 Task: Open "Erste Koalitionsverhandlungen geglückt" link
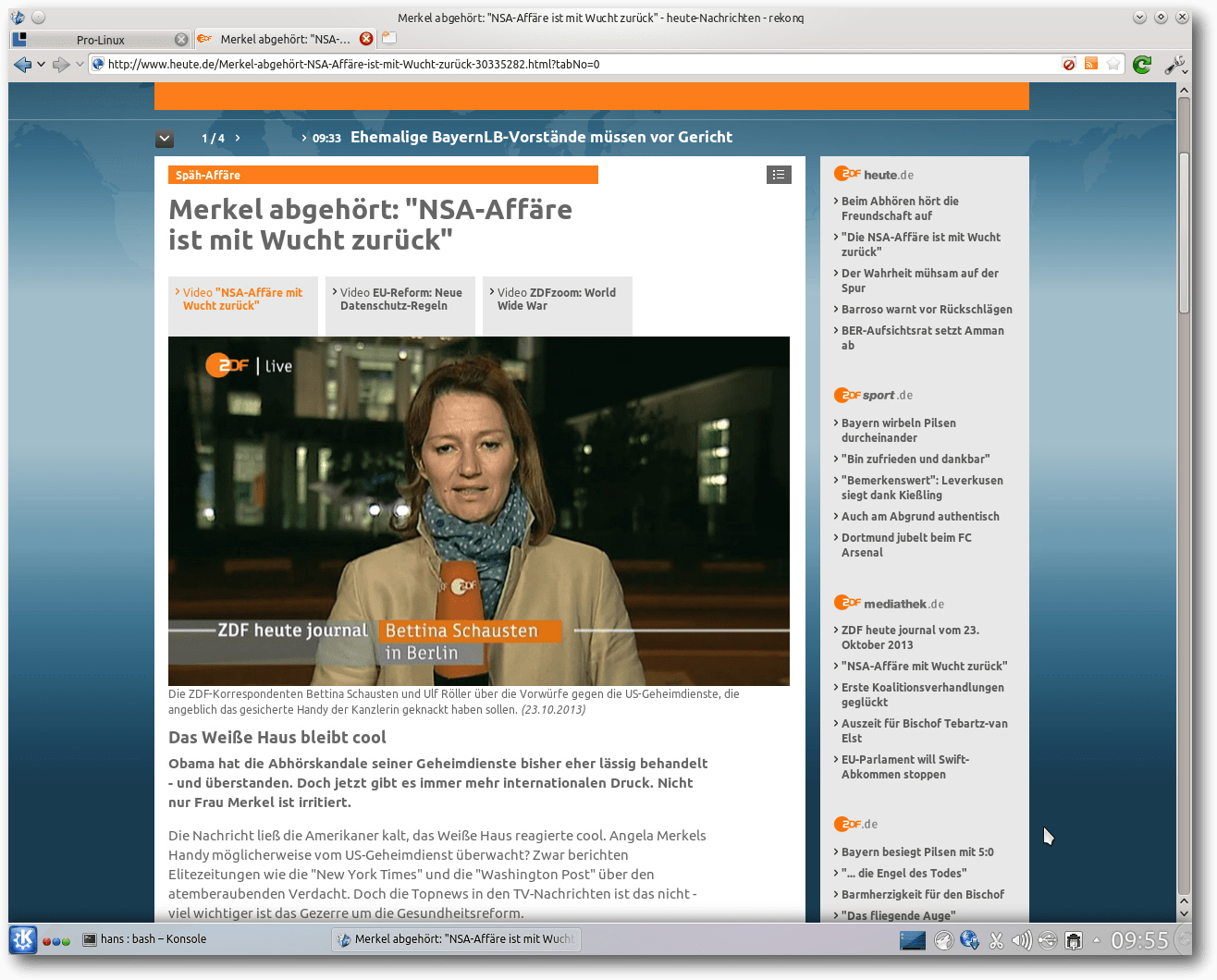pyautogui.click(x=922, y=694)
